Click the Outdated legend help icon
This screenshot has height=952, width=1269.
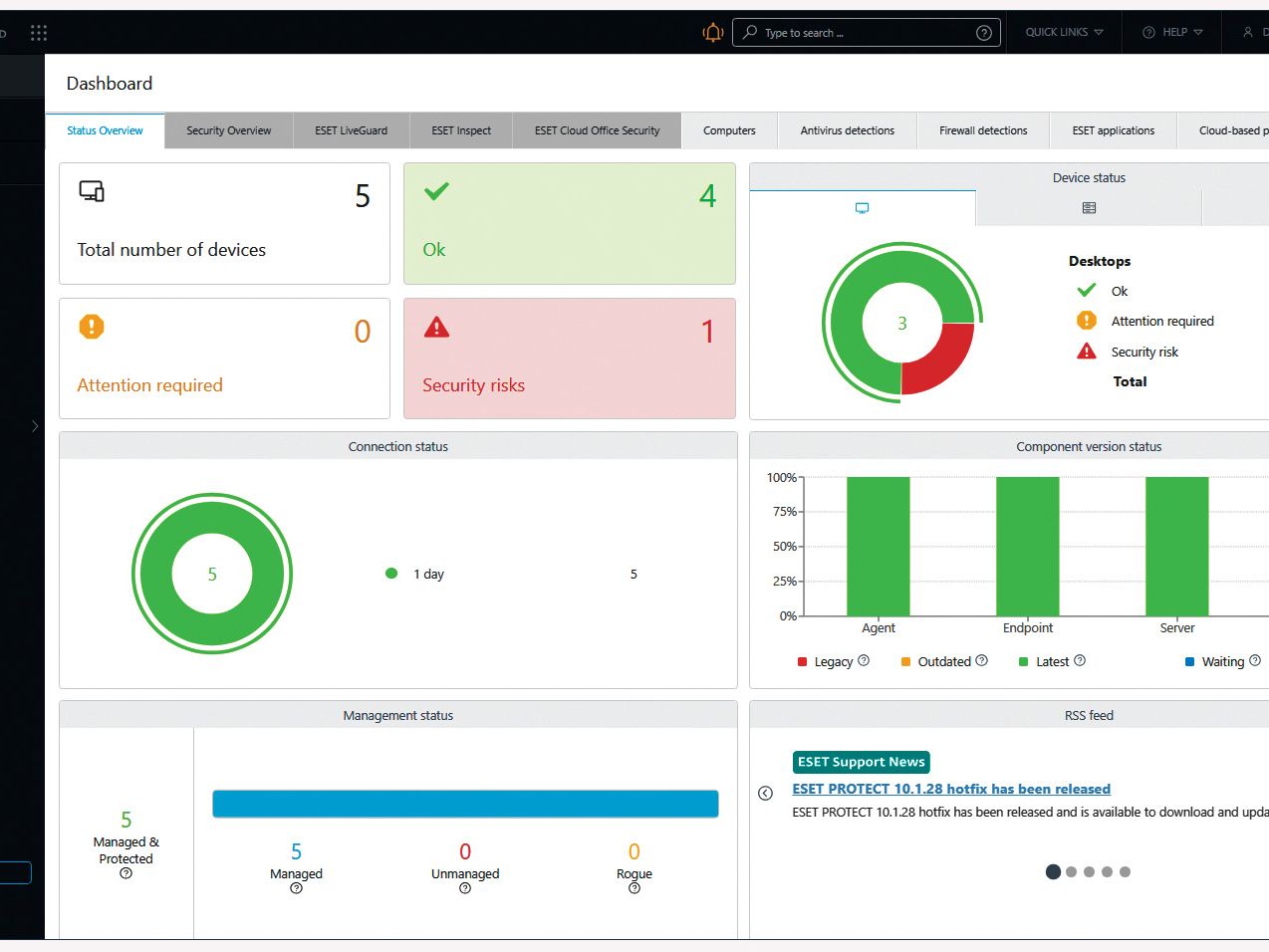tap(981, 660)
